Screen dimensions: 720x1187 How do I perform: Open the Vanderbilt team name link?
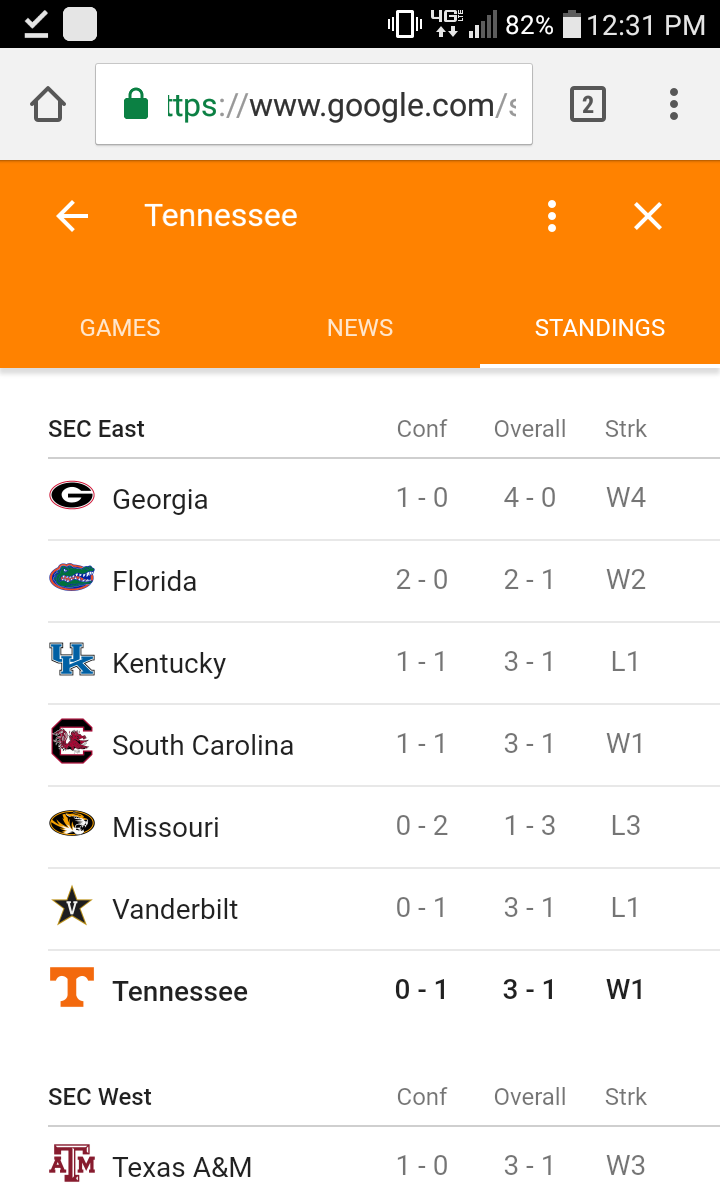(x=176, y=909)
